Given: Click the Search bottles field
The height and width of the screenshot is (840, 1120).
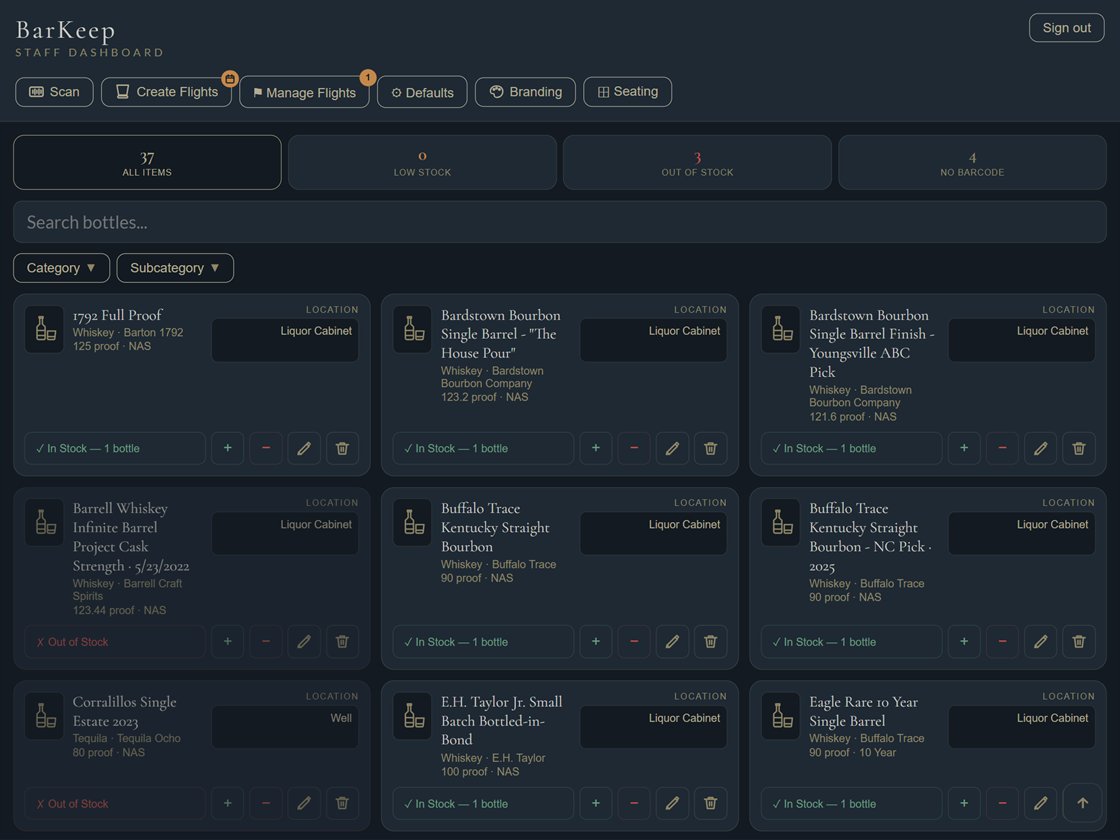Looking at the screenshot, I should pos(560,222).
